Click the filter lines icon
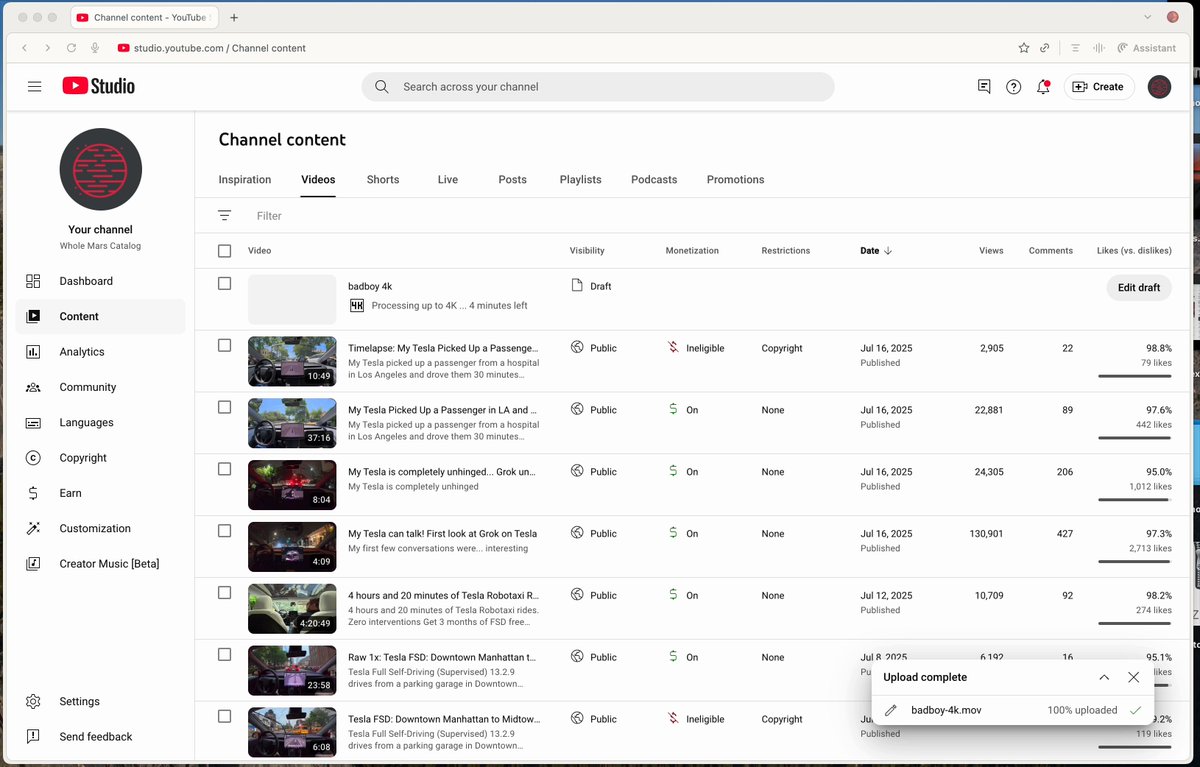This screenshot has height=767, width=1200. click(x=224, y=216)
